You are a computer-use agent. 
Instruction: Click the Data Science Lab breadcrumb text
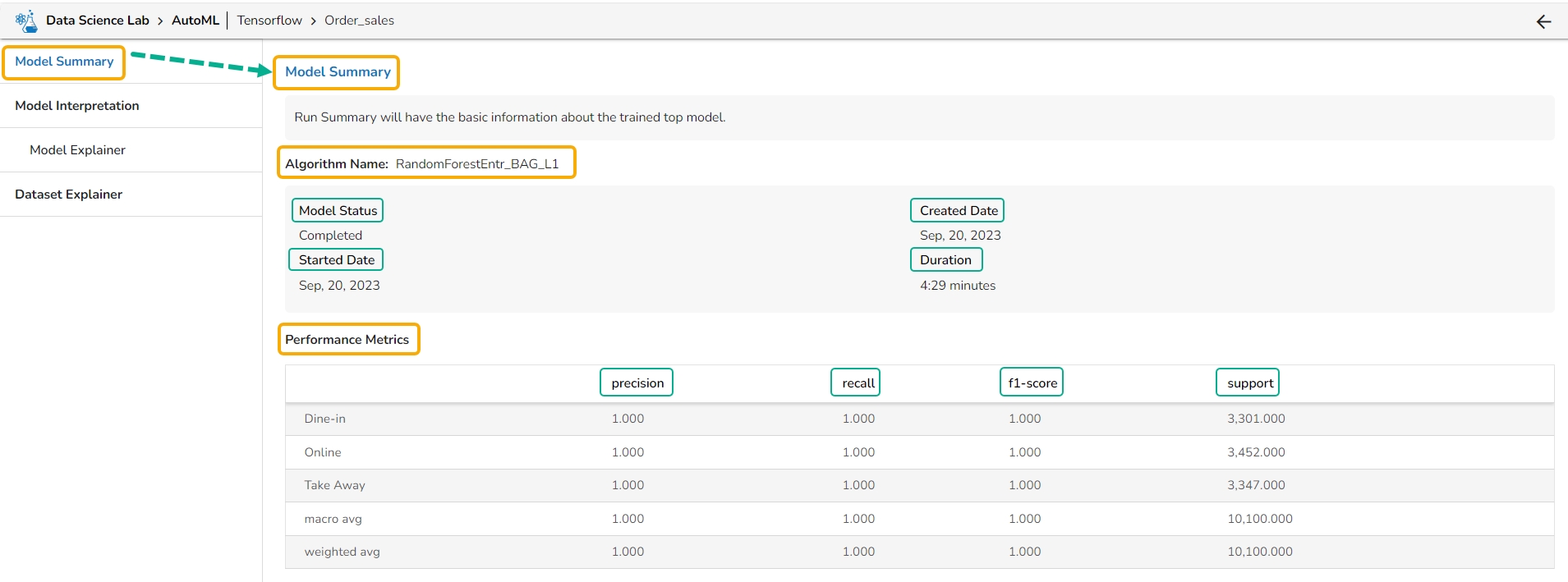click(x=98, y=21)
